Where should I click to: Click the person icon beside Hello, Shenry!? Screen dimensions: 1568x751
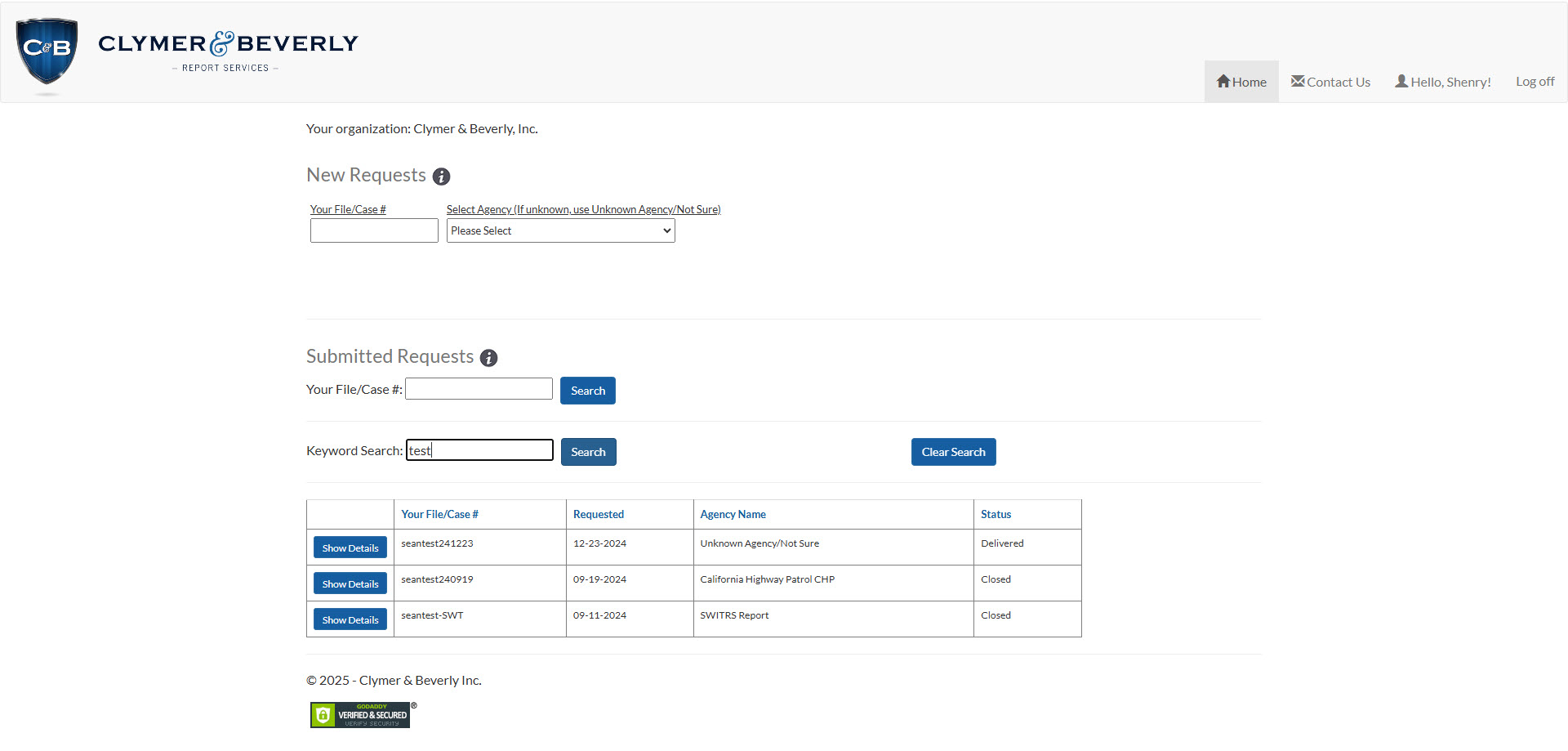pos(1401,81)
